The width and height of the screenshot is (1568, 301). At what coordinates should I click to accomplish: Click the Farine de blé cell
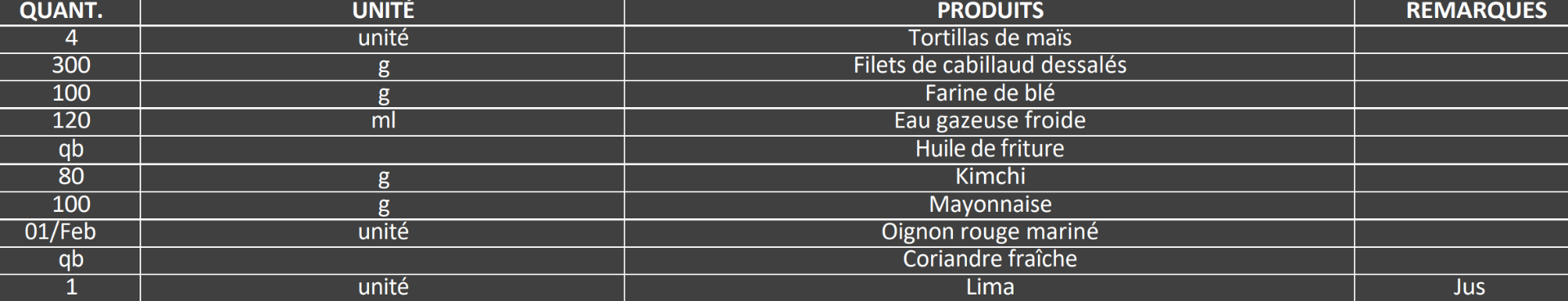[989, 94]
